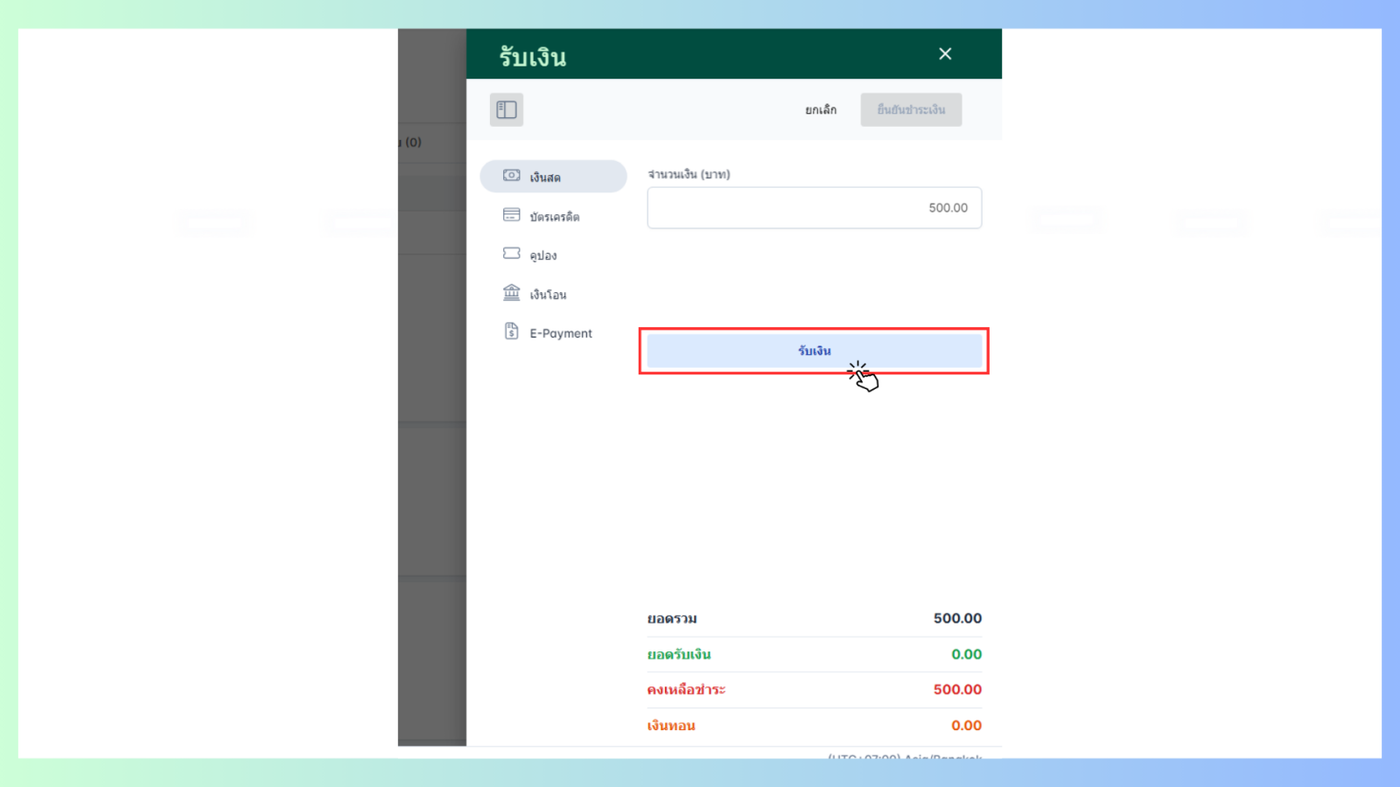Click the ยกเลิก cancel button
1400x787 pixels.
coord(821,110)
